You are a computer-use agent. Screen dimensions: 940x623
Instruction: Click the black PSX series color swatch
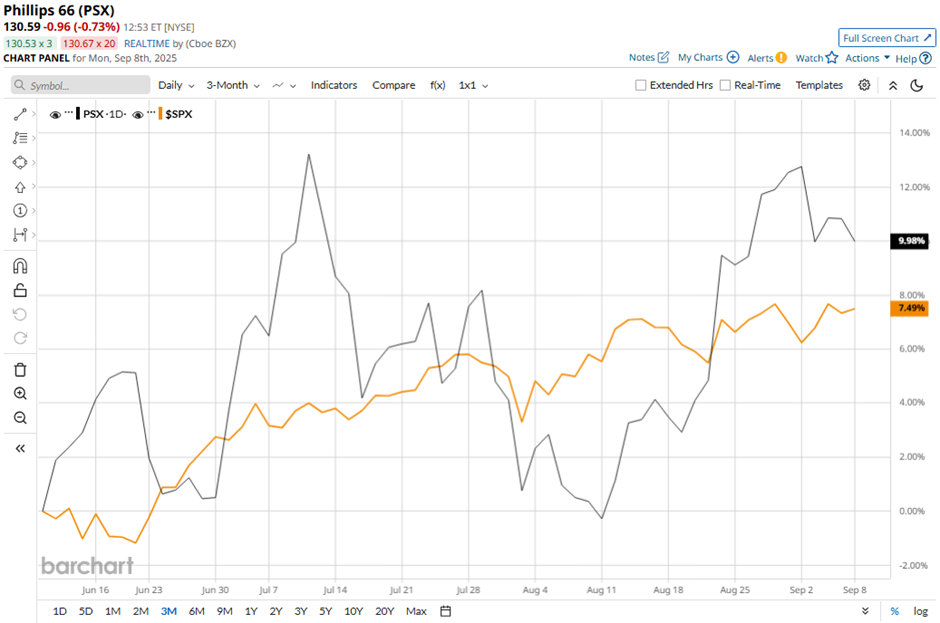78,114
